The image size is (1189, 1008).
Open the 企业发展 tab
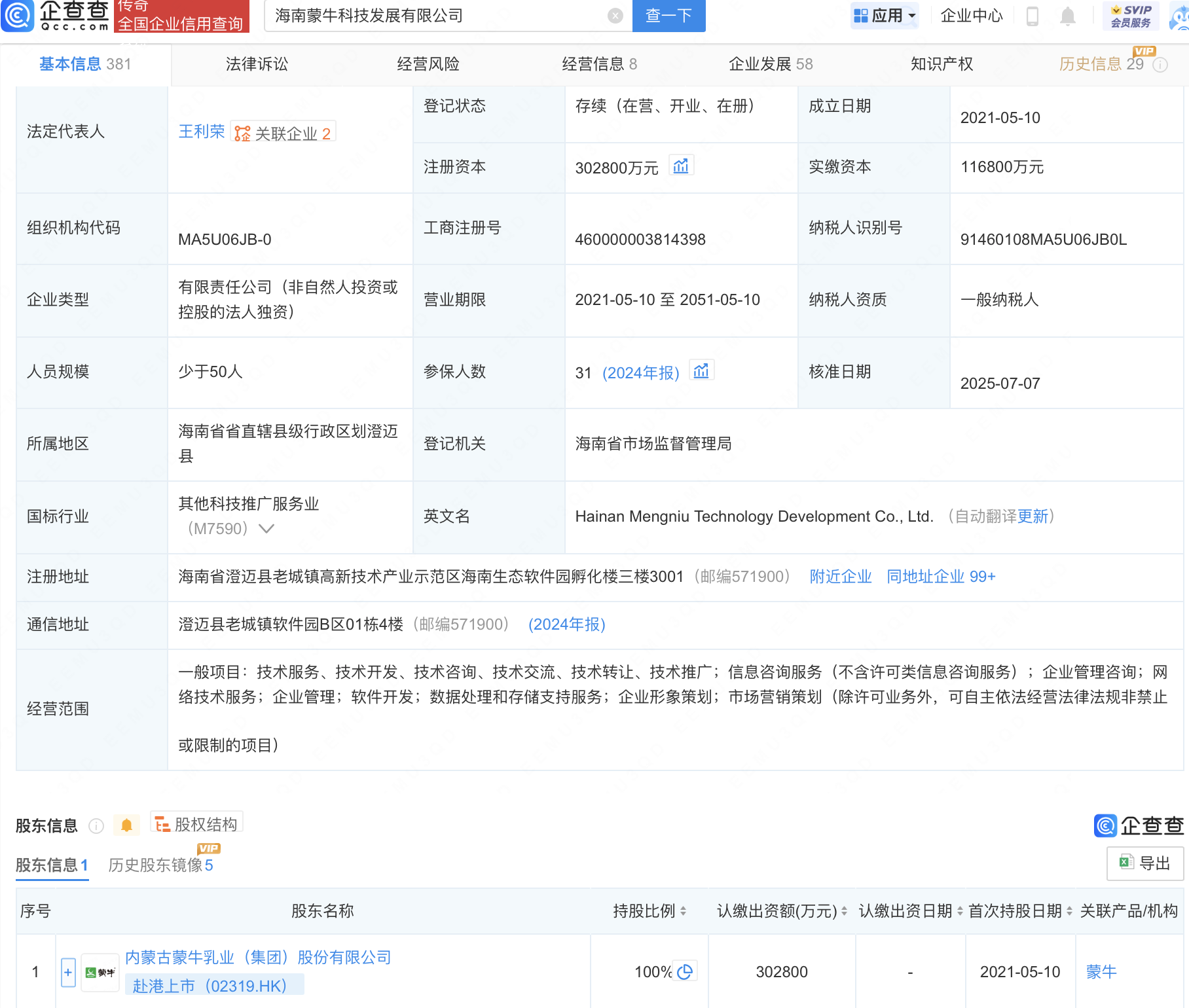point(771,64)
